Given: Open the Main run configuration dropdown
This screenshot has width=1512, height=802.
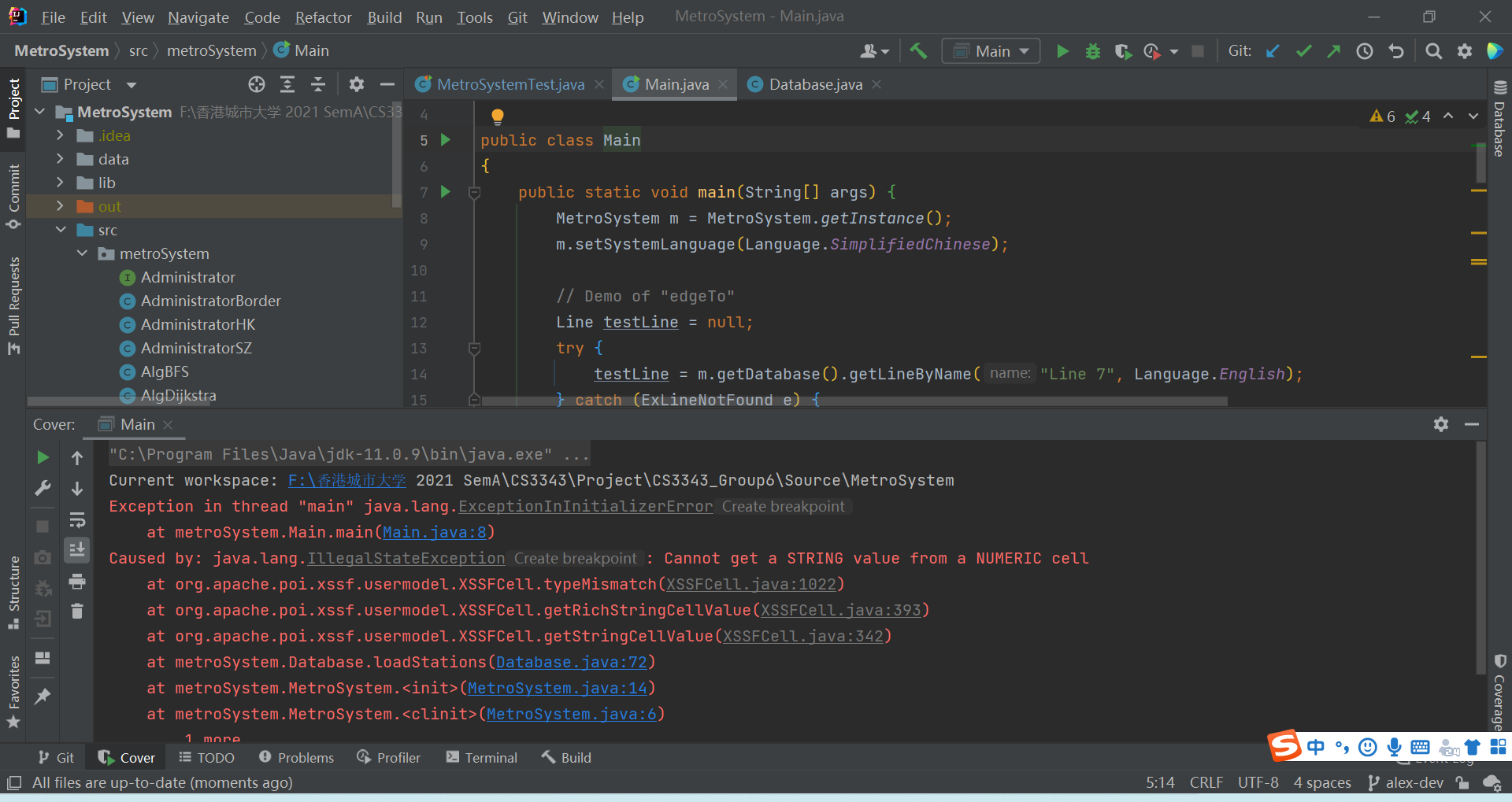Looking at the screenshot, I should coord(991,51).
